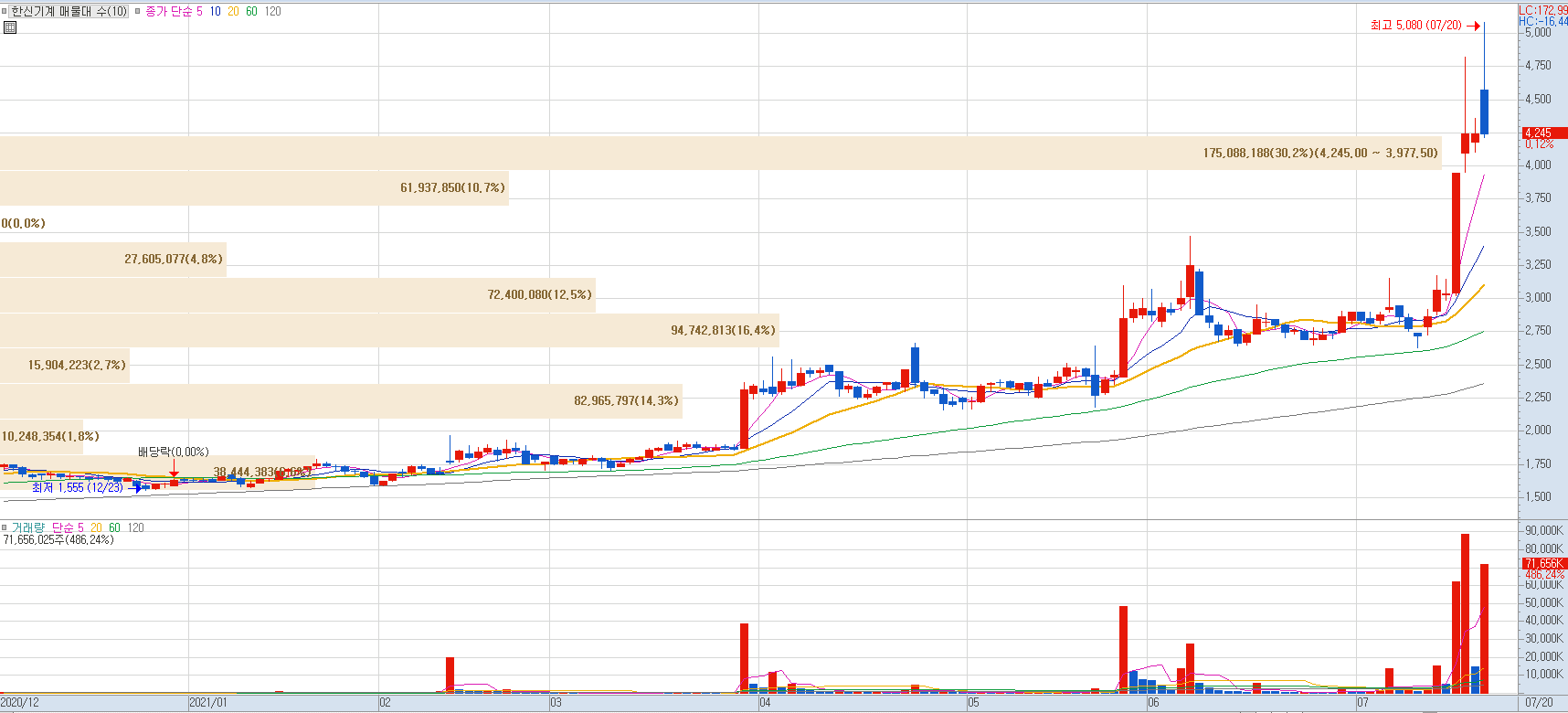
Task: Select the volume profile bar 82,965,797(14.3%)
Action: click(341, 401)
